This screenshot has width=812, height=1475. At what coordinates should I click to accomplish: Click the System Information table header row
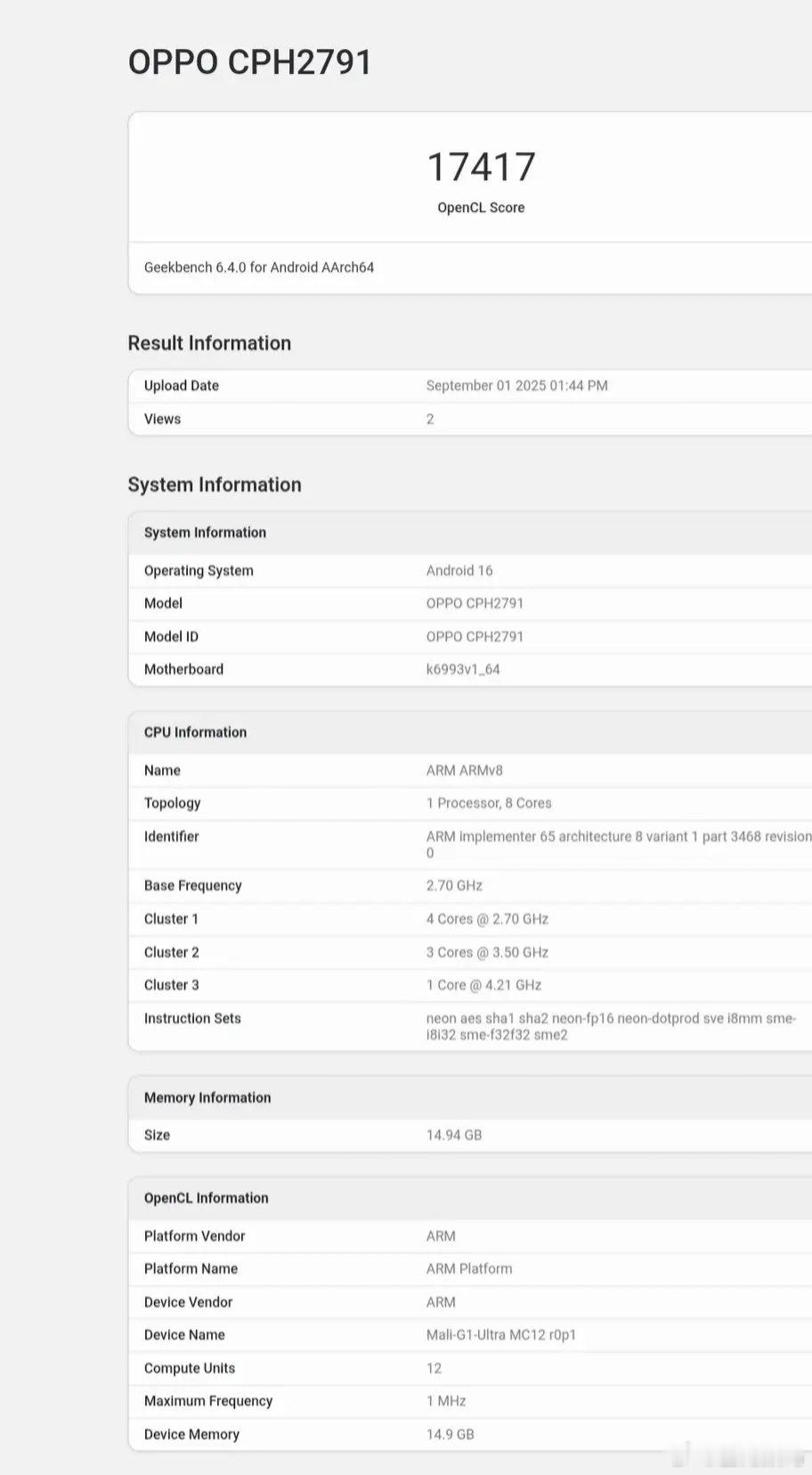[470, 533]
